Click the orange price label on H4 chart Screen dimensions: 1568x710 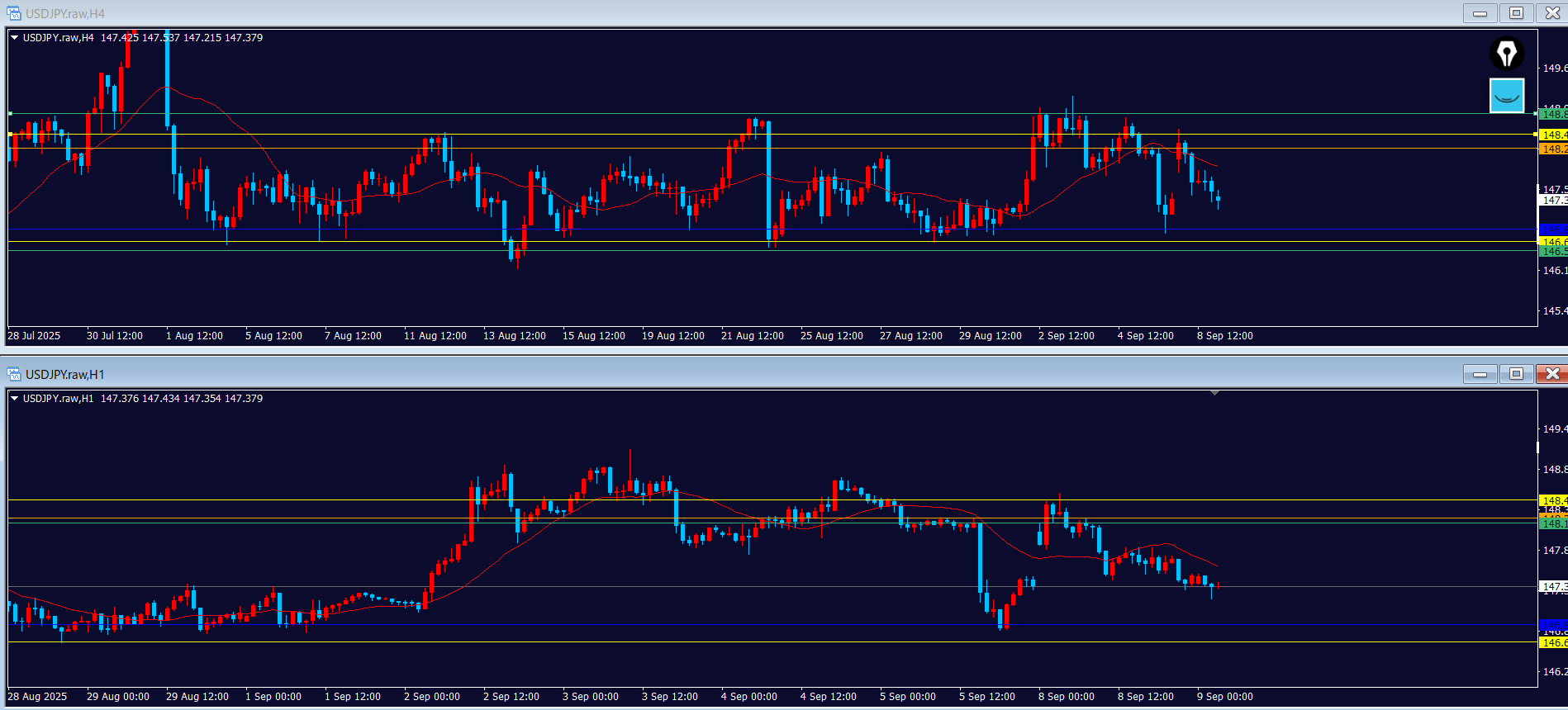[1552, 149]
